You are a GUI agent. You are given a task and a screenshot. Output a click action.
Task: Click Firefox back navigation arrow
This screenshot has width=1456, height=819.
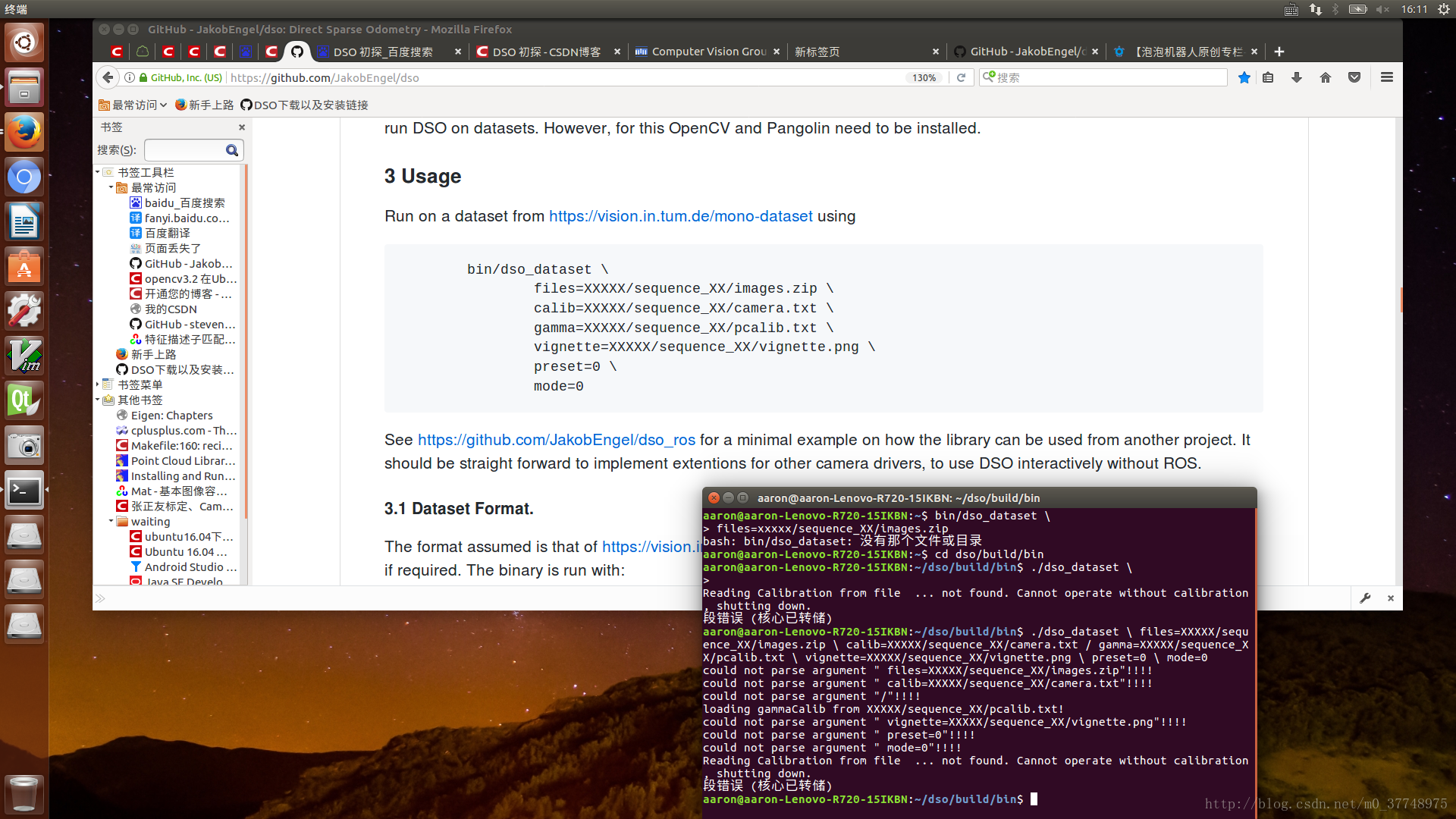click(x=108, y=77)
